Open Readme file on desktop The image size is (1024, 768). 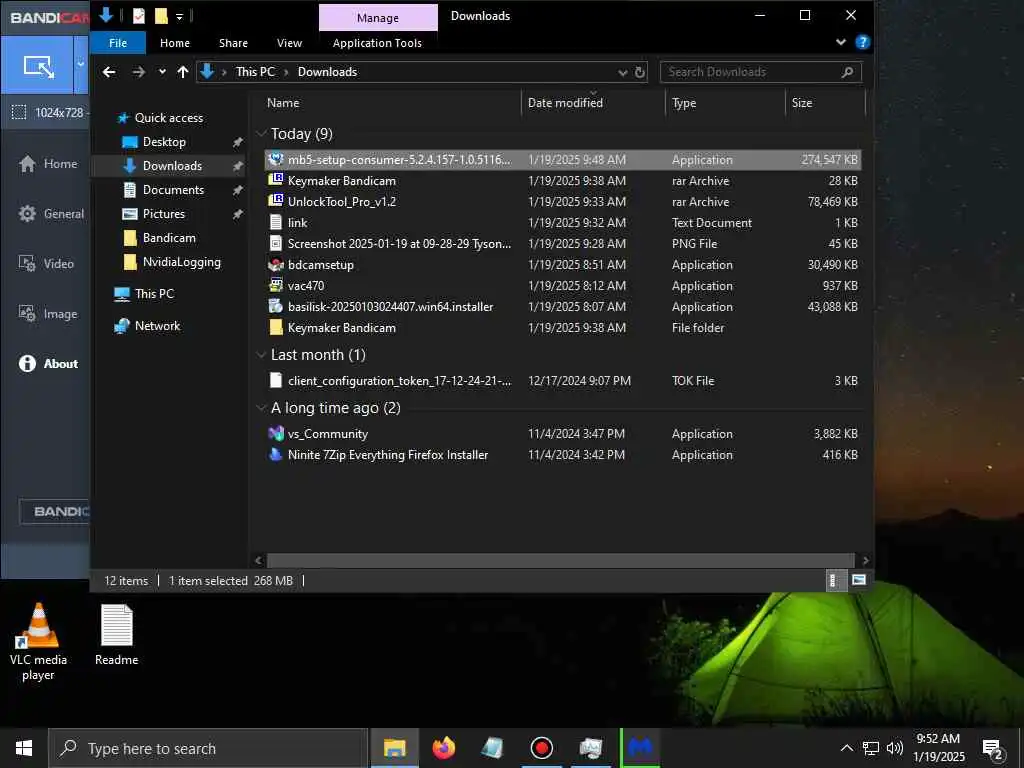[117, 635]
